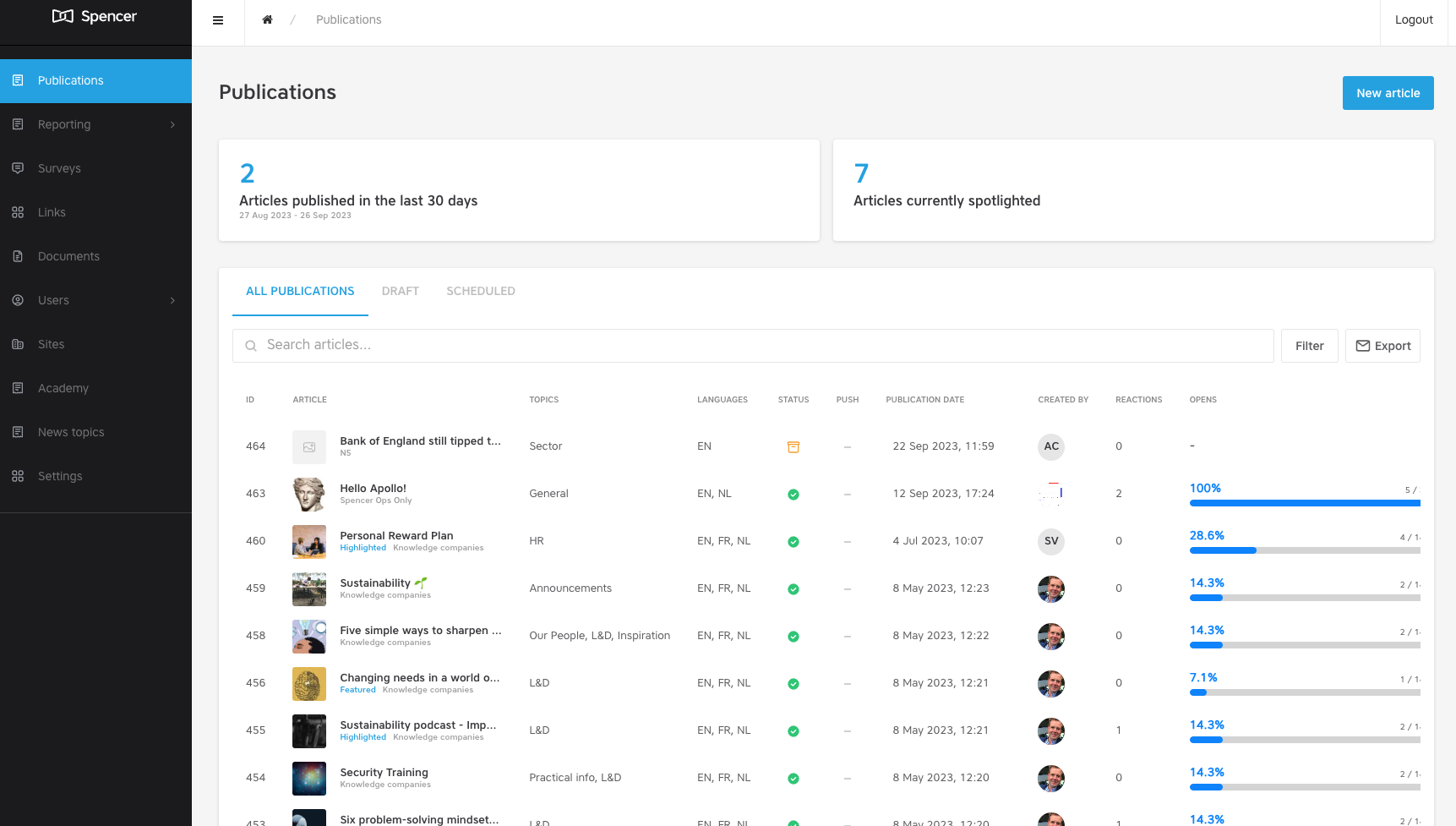Open Academy section
Screen dimensions: 1456x826
95,388
